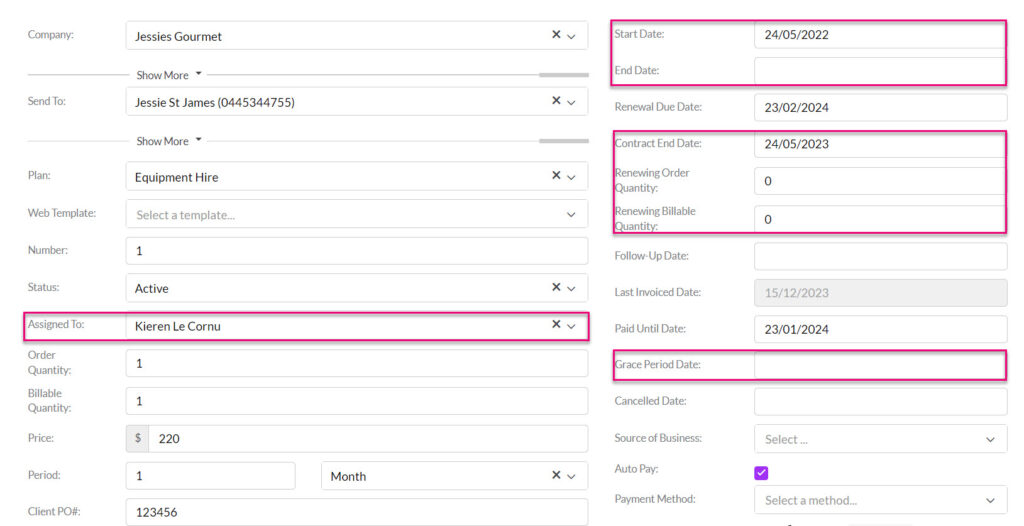Open the Web Template dropdown

[x=357, y=214]
